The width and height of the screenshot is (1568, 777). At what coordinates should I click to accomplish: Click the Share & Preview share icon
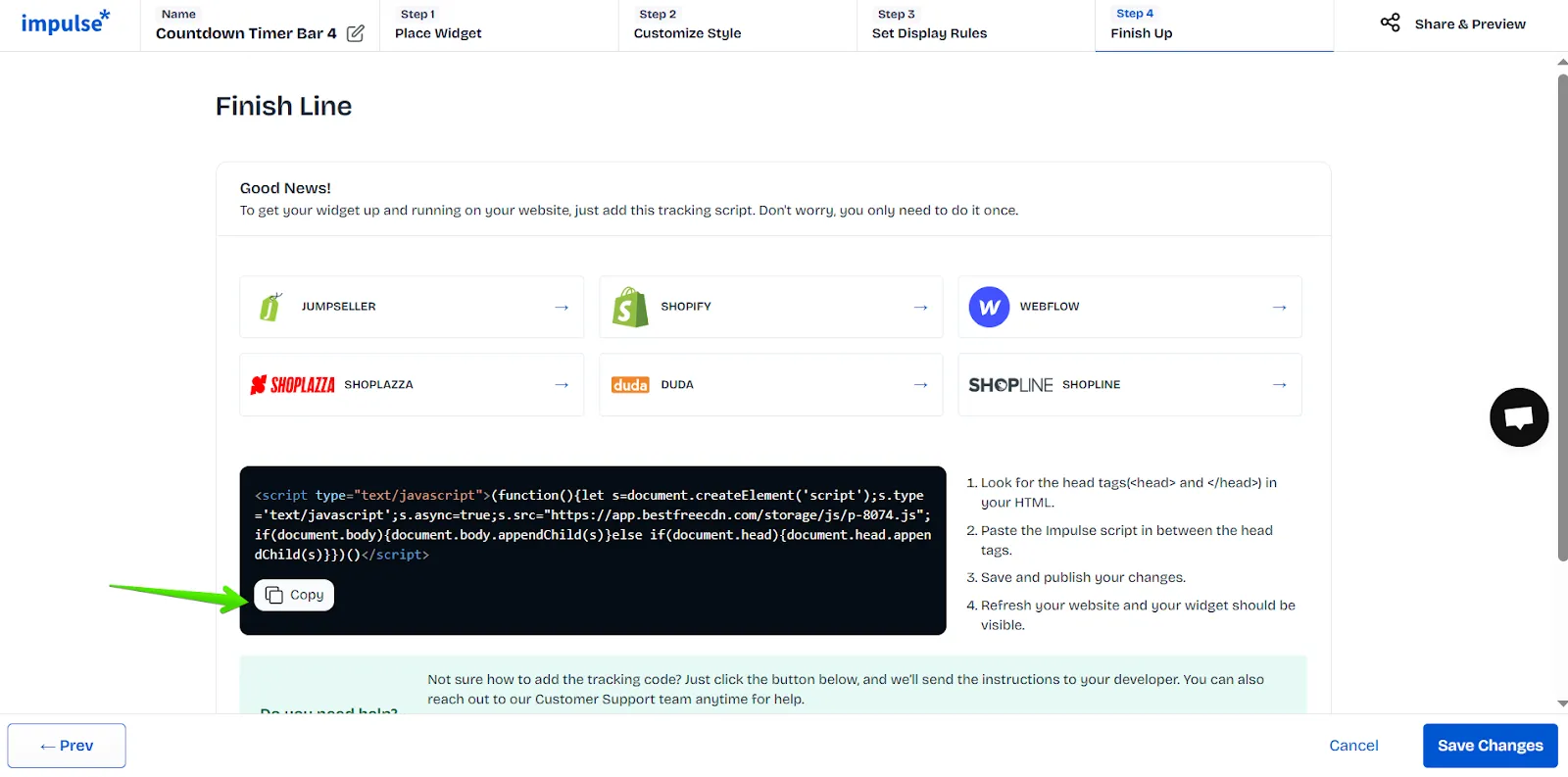click(1390, 23)
